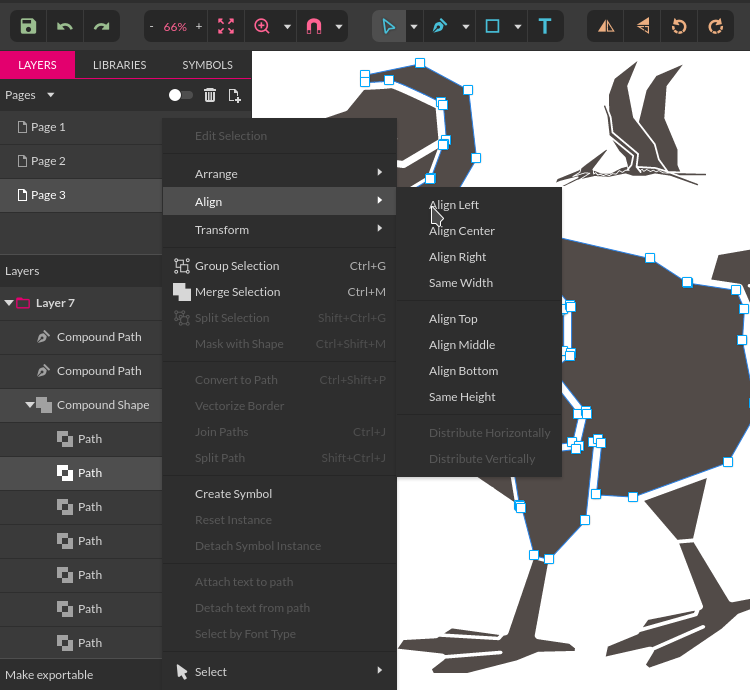Screen dimensions: 750x690
Task: Rotate selection counterclockwise
Action: [679, 26]
